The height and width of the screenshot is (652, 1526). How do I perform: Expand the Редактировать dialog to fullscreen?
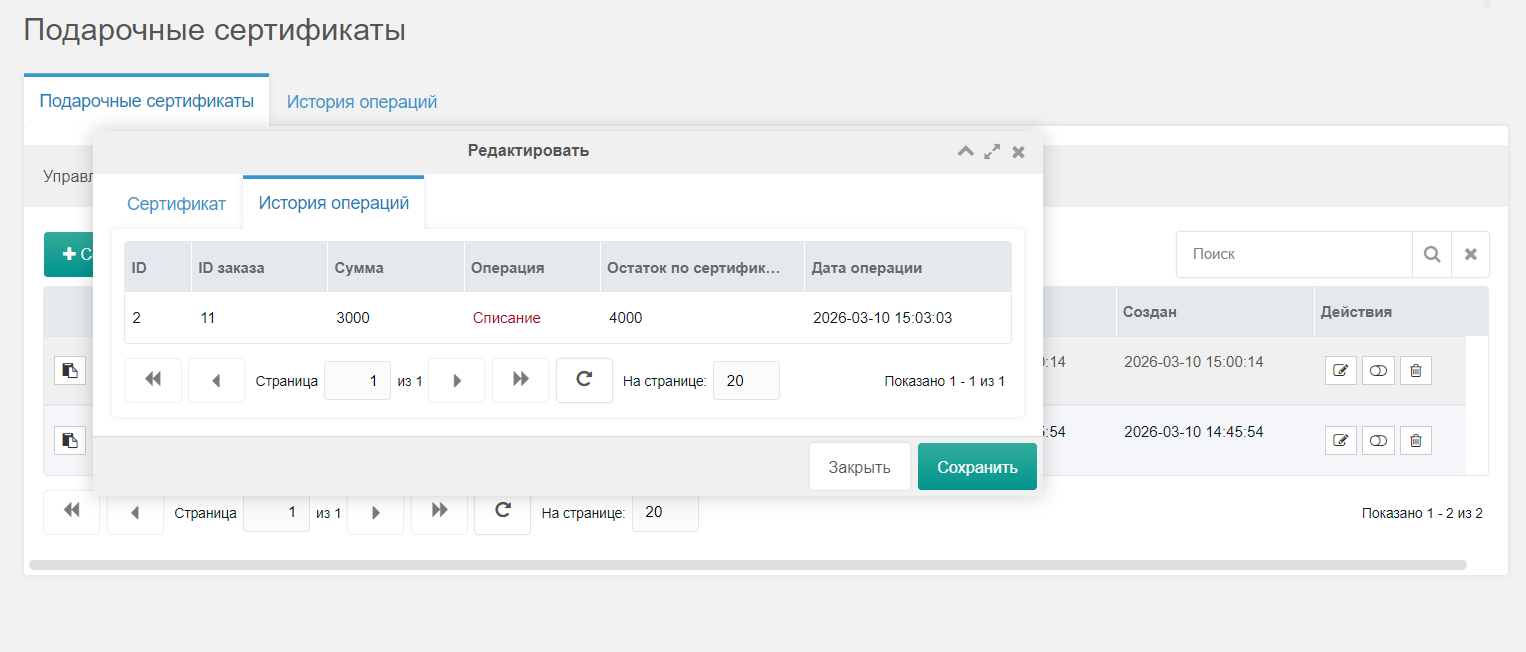click(x=992, y=152)
